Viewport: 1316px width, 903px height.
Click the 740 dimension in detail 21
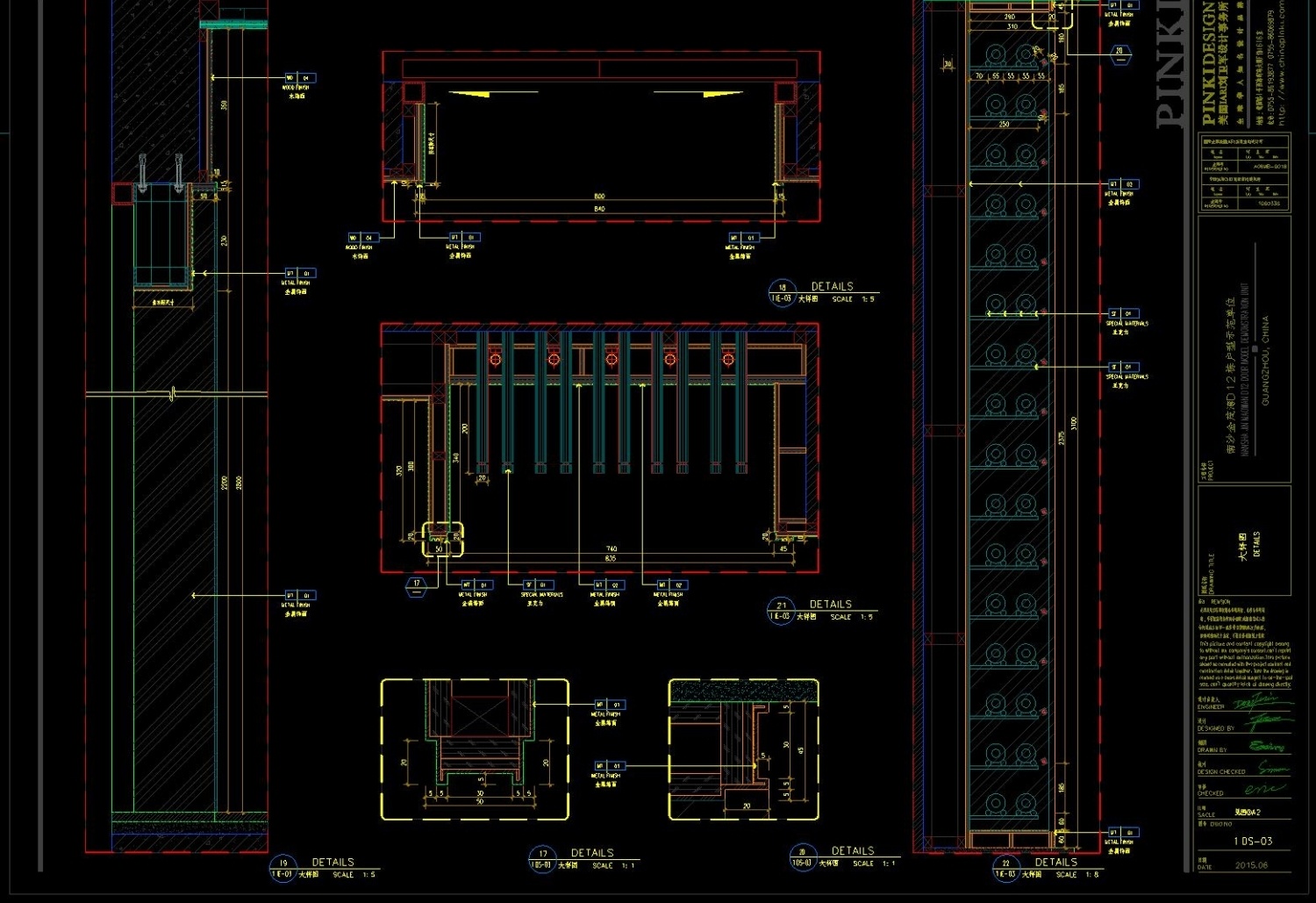pyautogui.click(x=612, y=548)
